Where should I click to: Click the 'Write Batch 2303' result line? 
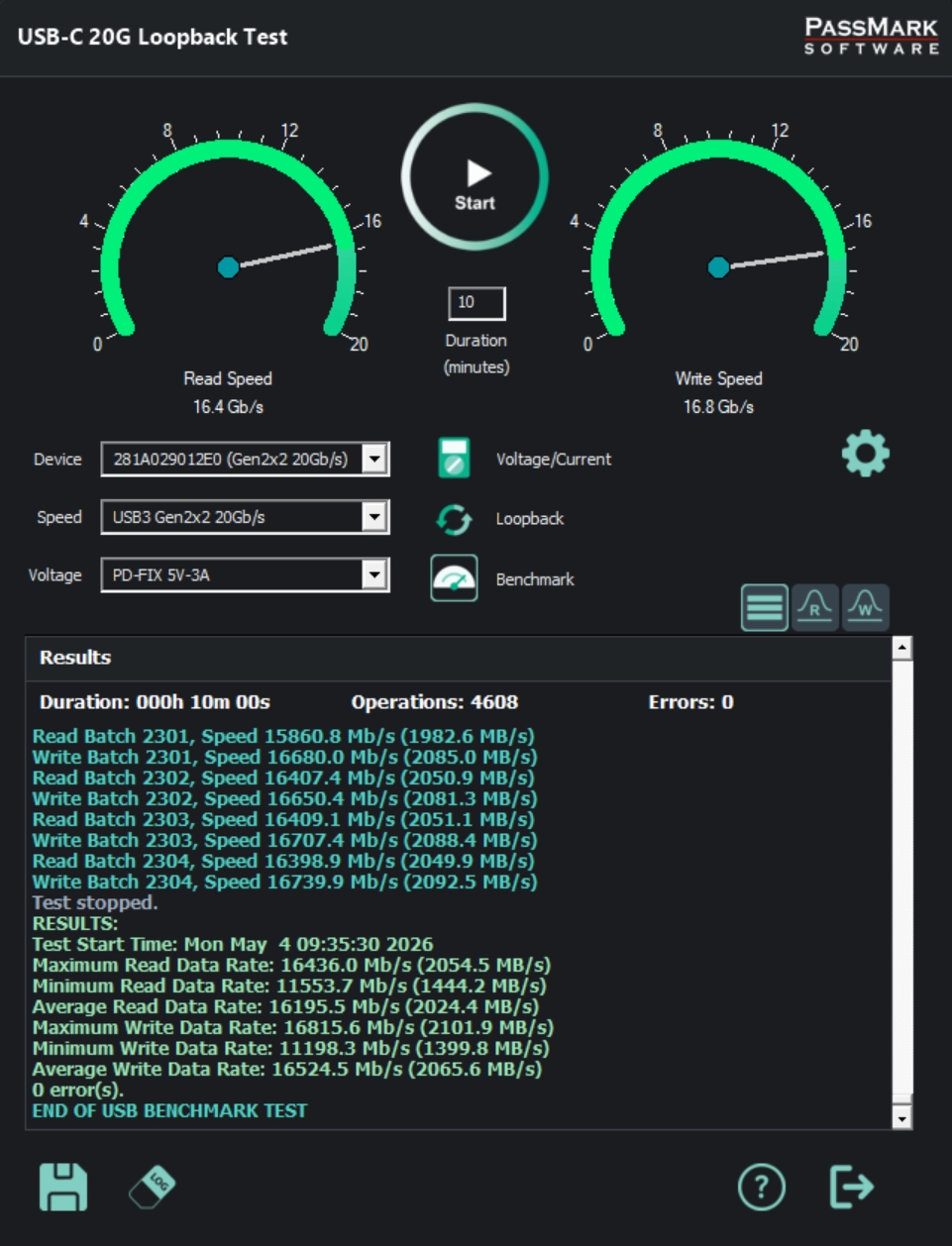point(285,840)
